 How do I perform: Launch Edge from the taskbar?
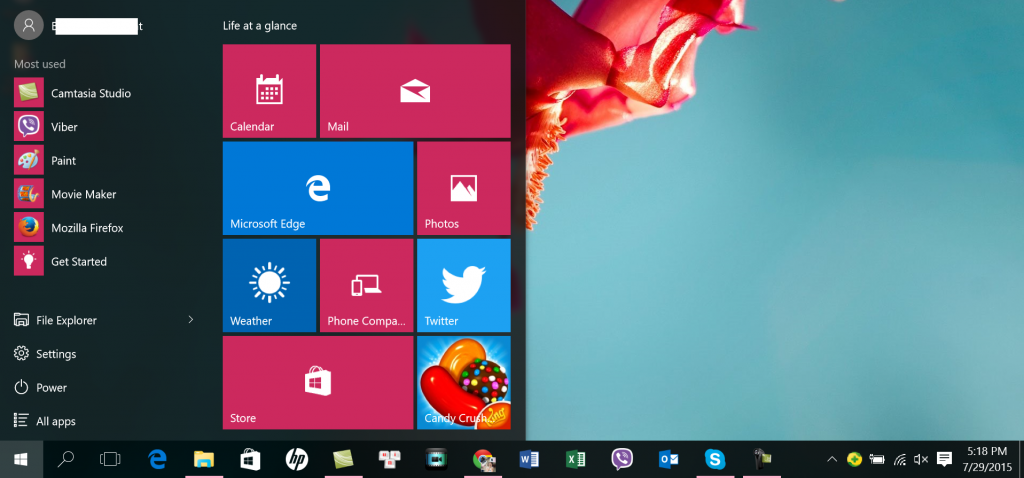[x=157, y=460]
